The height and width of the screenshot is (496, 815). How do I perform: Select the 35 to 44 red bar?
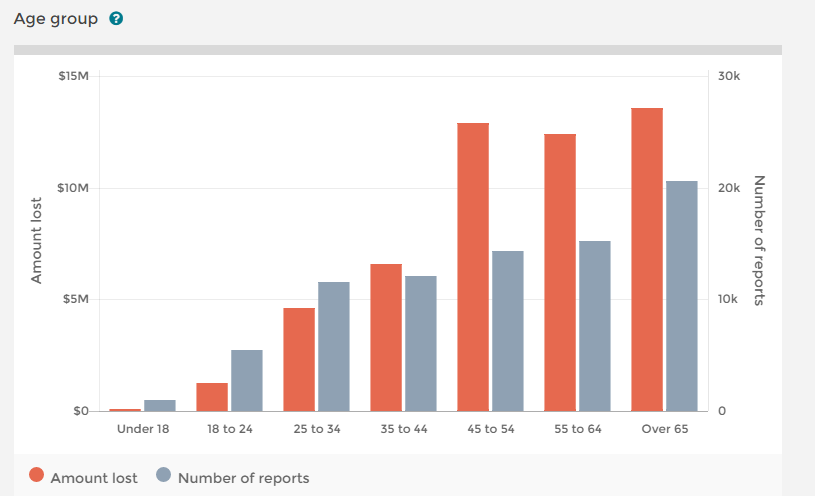click(x=386, y=338)
